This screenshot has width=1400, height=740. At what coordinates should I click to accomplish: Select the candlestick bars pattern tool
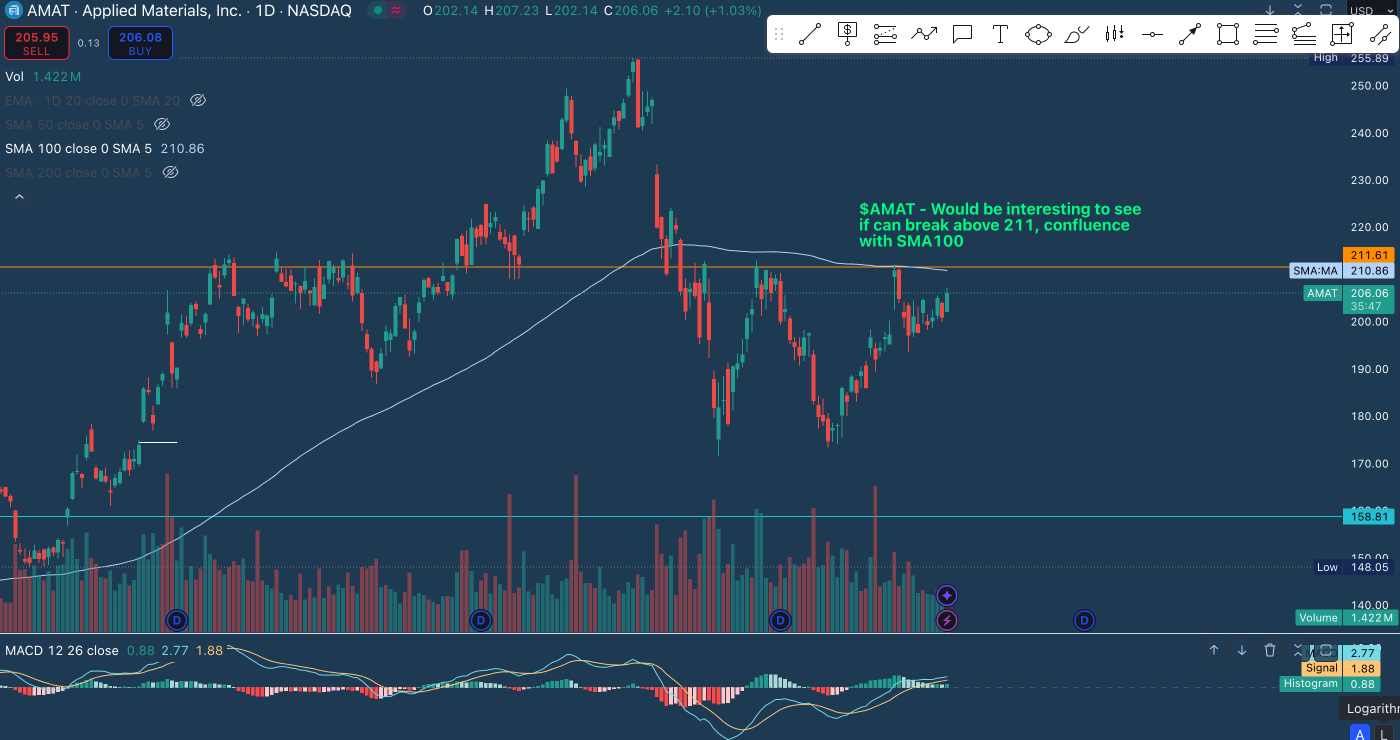(1114, 35)
